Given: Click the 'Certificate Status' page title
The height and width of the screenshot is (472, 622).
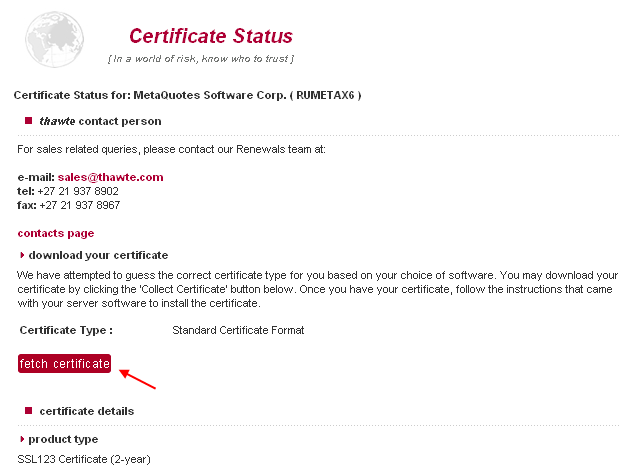Looking at the screenshot, I should click(x=211, y=36).
